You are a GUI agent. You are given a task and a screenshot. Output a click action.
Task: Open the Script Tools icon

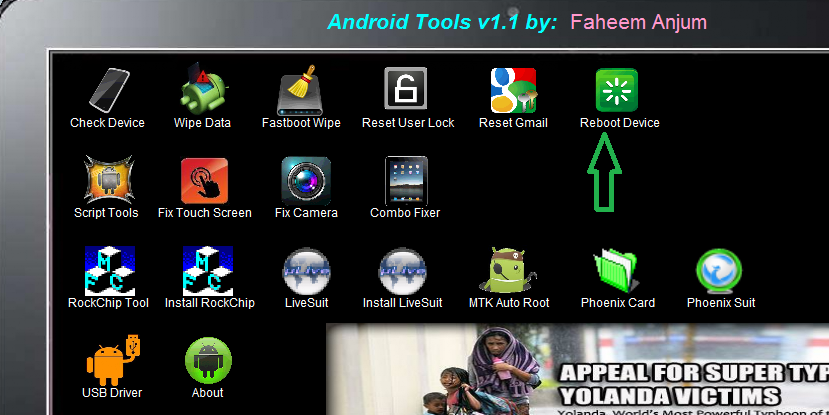(x=108, y=180)
